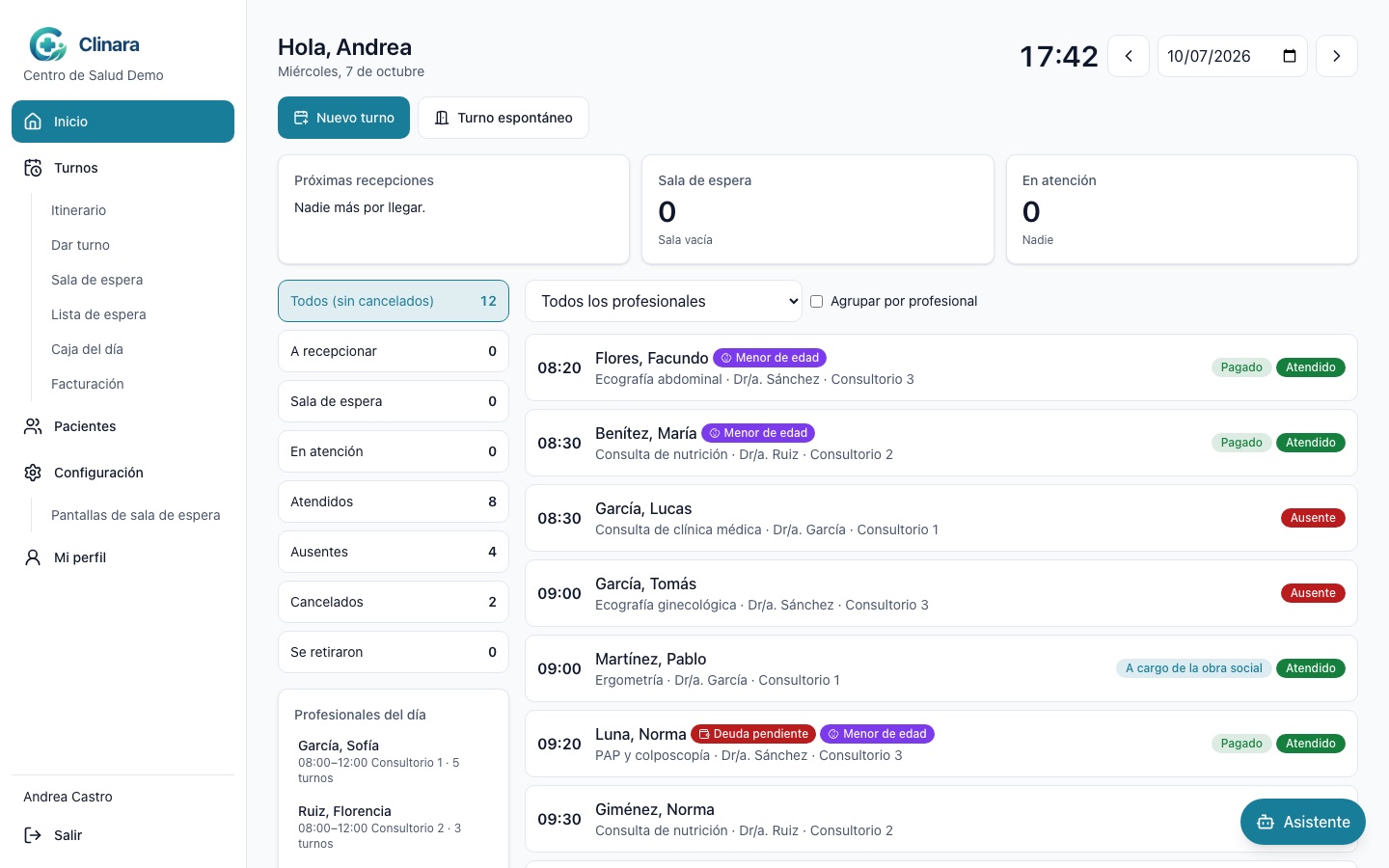Click the person icon beside Mi perfil
The image size is (1389, 868).
click(x=33, y=557)
